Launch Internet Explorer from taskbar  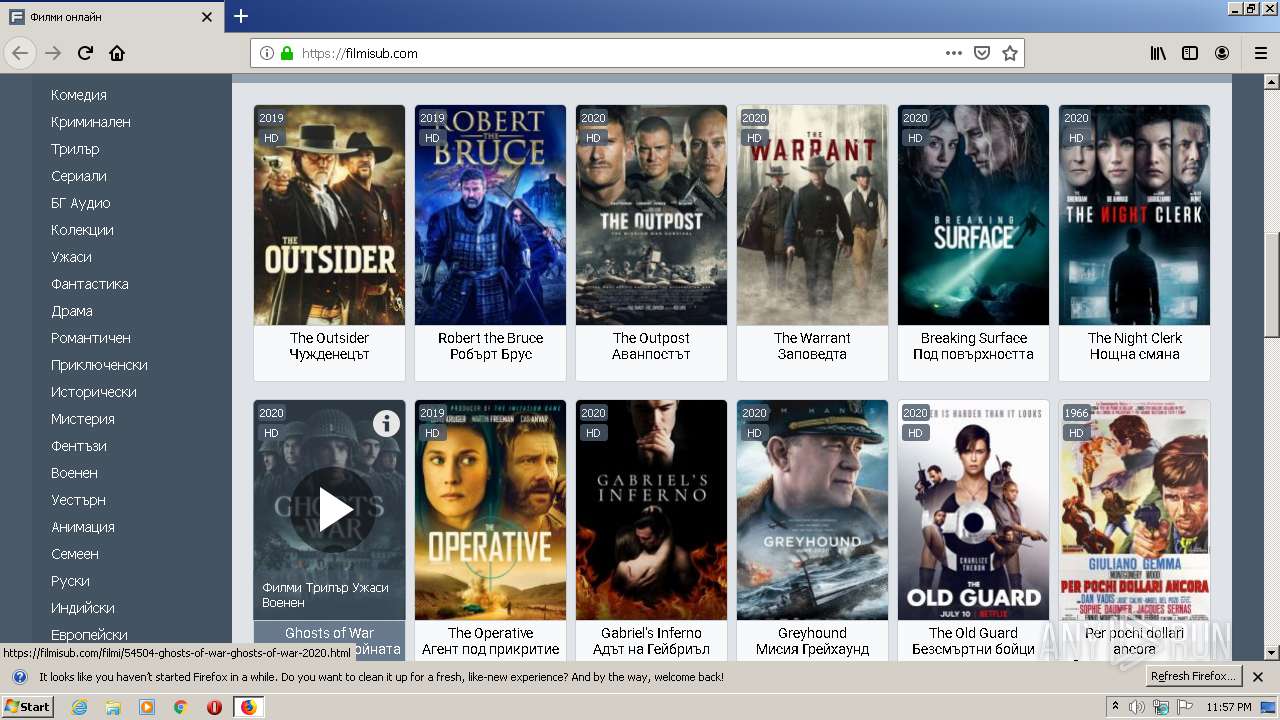(79, 707)
